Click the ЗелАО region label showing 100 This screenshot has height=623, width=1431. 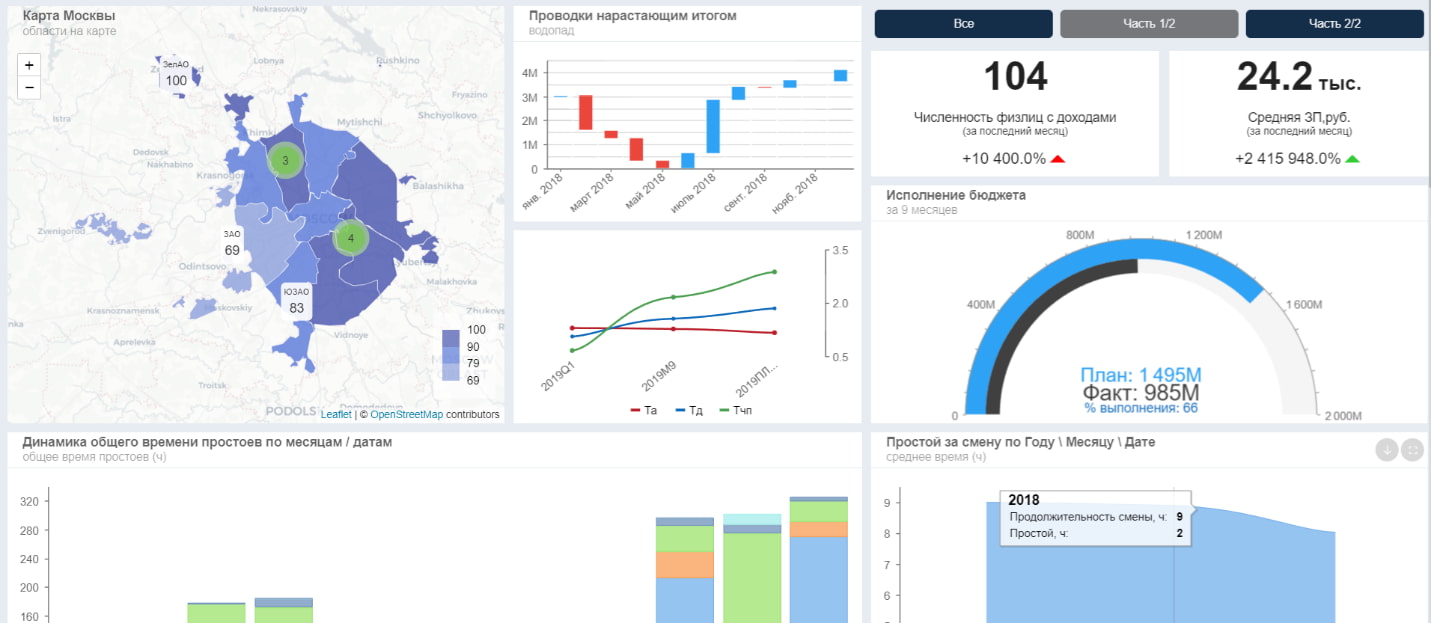(x=176, y=74)
